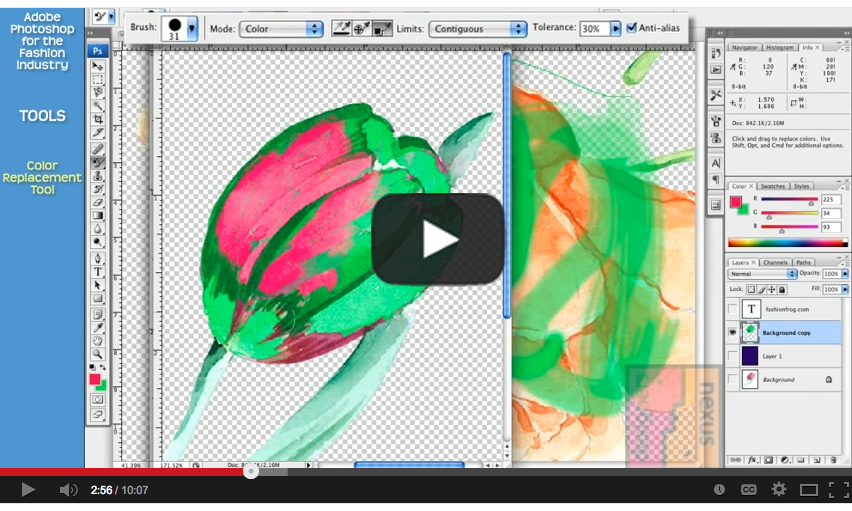Screen dimensions: 852x511
Task: Click the Create new layer icon
Action: point(817,460)
